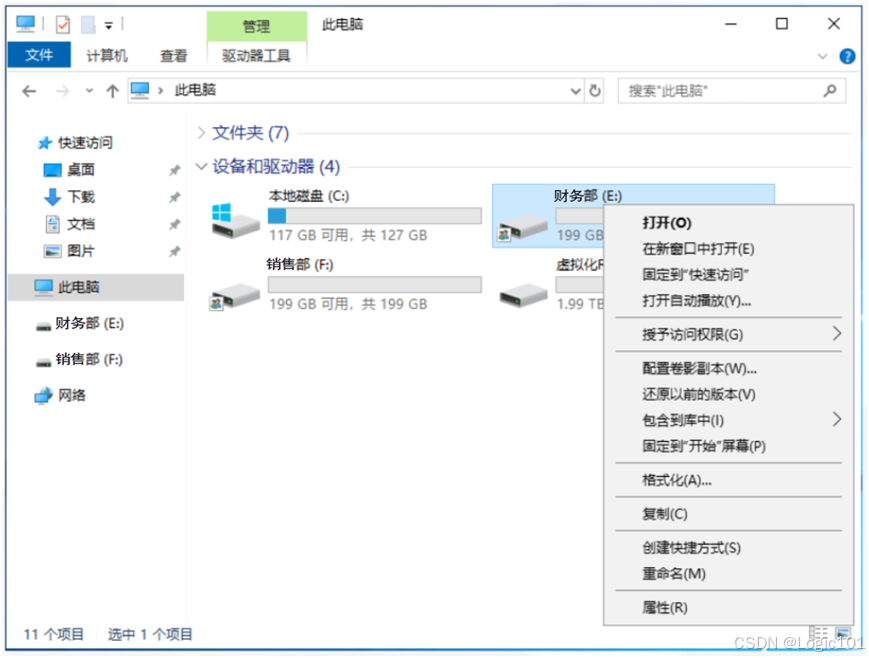The image size is (869, 658).
Task: Select 此电脑 in the navigation pane
Action: point(96,287)
